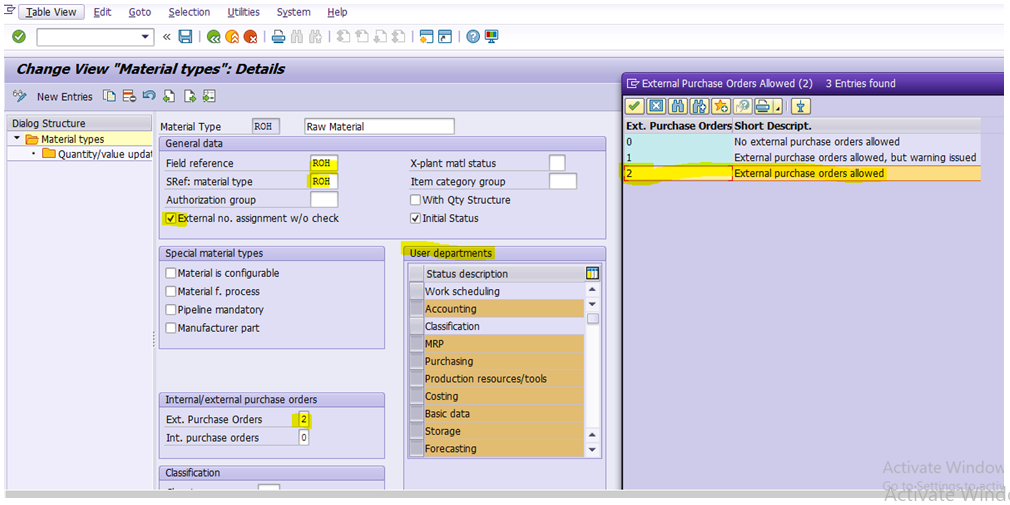Click the X-plant matl status field
This screenshot has width=1010, height=505.
click(557, 164)
